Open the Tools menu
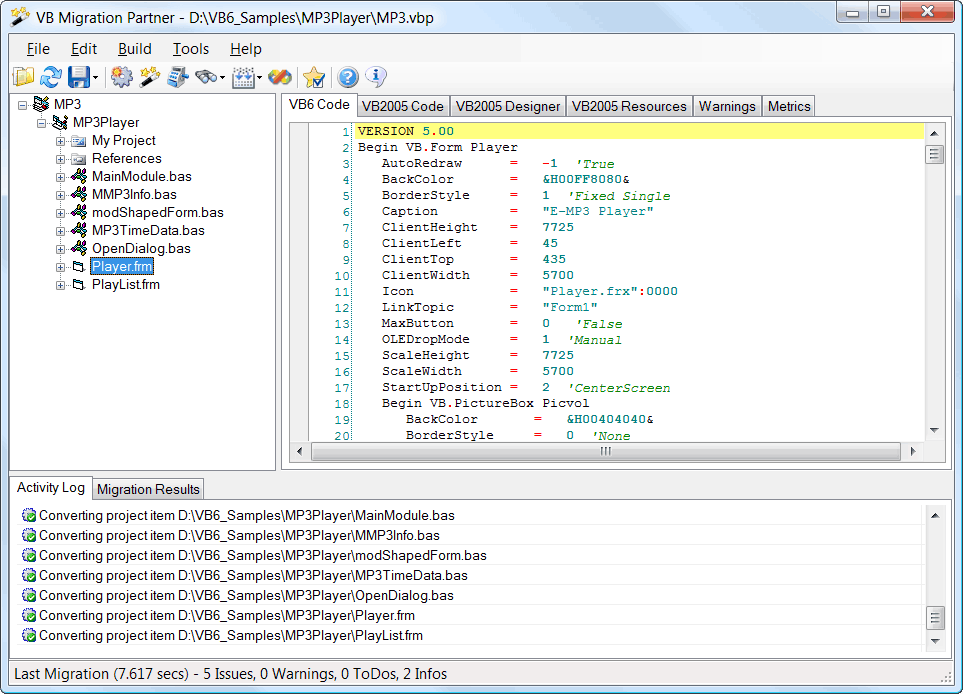The height and width of the screenshot is (694, 963). [190, 49]
